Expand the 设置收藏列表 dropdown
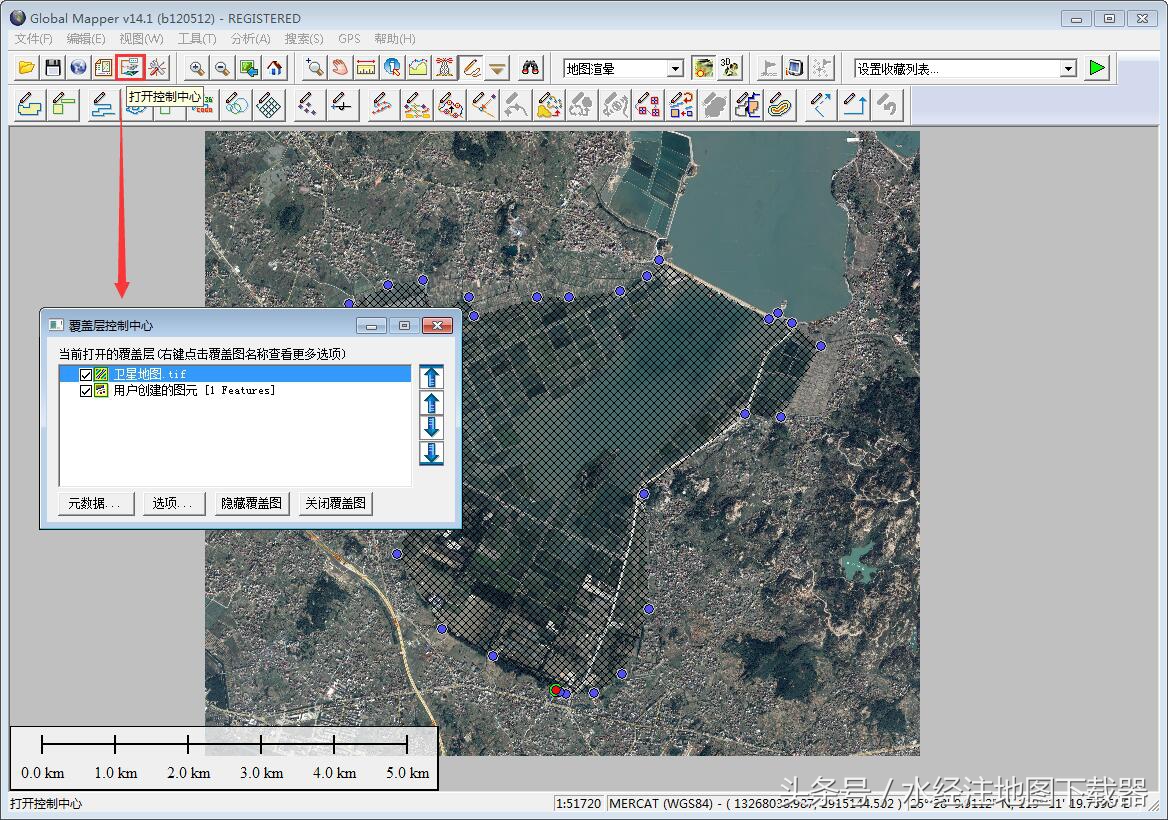This screenshot has width=1168, height=820. 1068,69
